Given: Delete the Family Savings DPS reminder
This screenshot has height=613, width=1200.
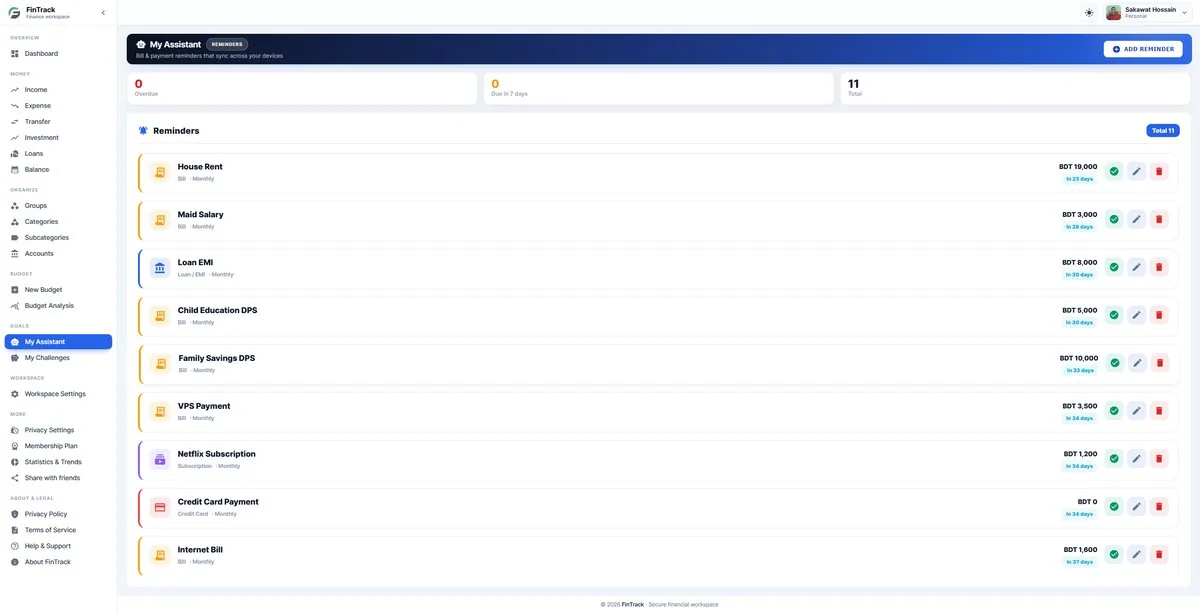Looking at the screenshot, I should click(1159, 363).
